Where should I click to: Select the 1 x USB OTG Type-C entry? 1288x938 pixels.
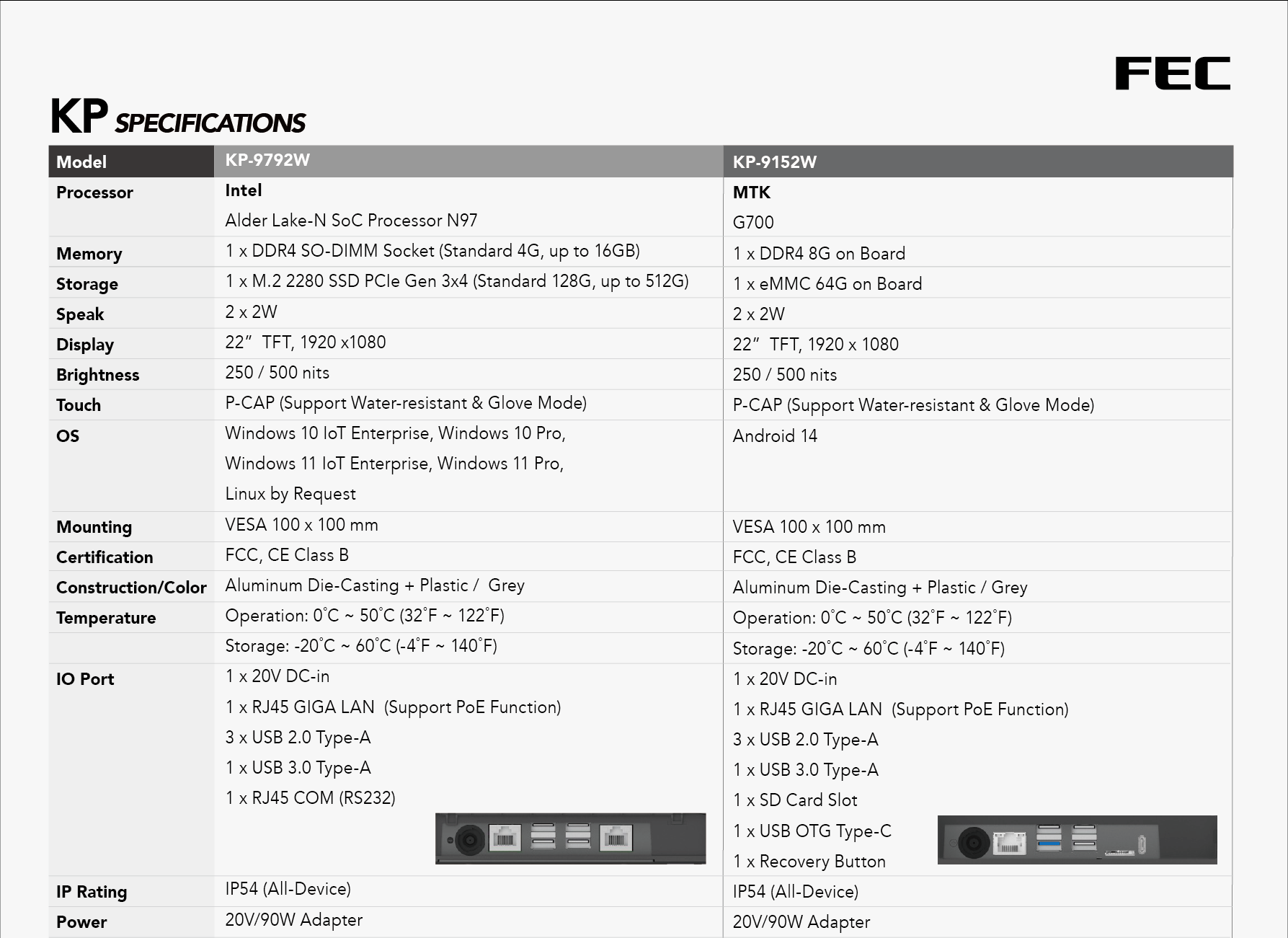(812, 831)
